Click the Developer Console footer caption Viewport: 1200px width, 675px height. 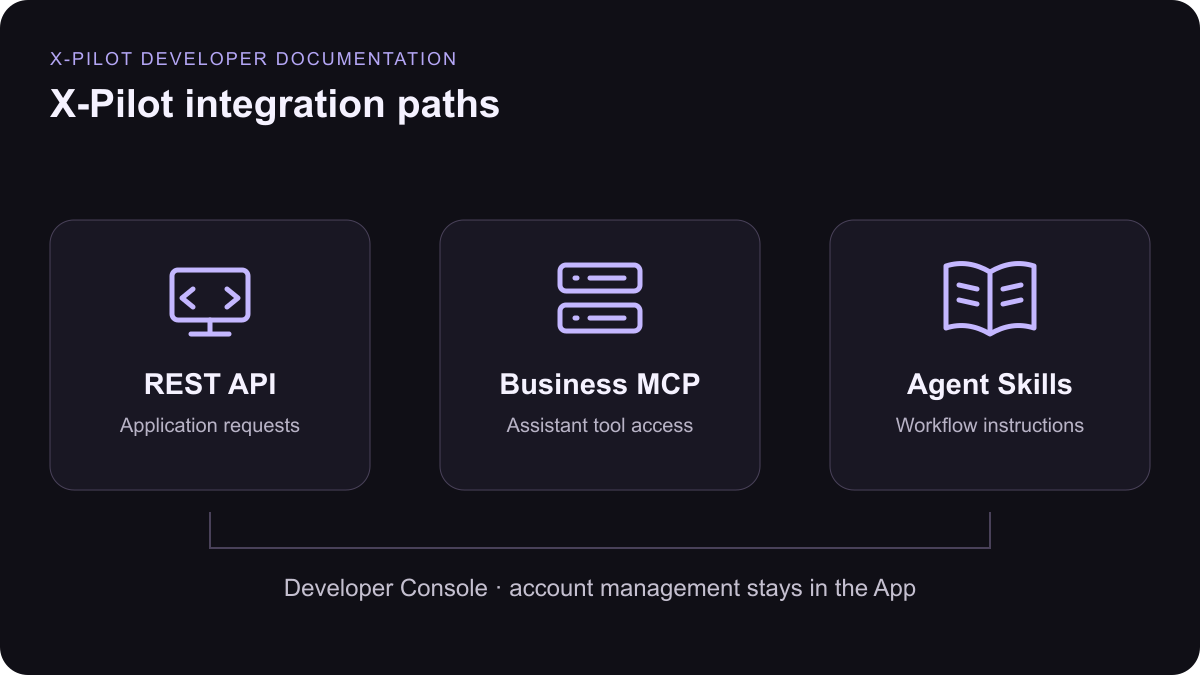tap(600, 588)
